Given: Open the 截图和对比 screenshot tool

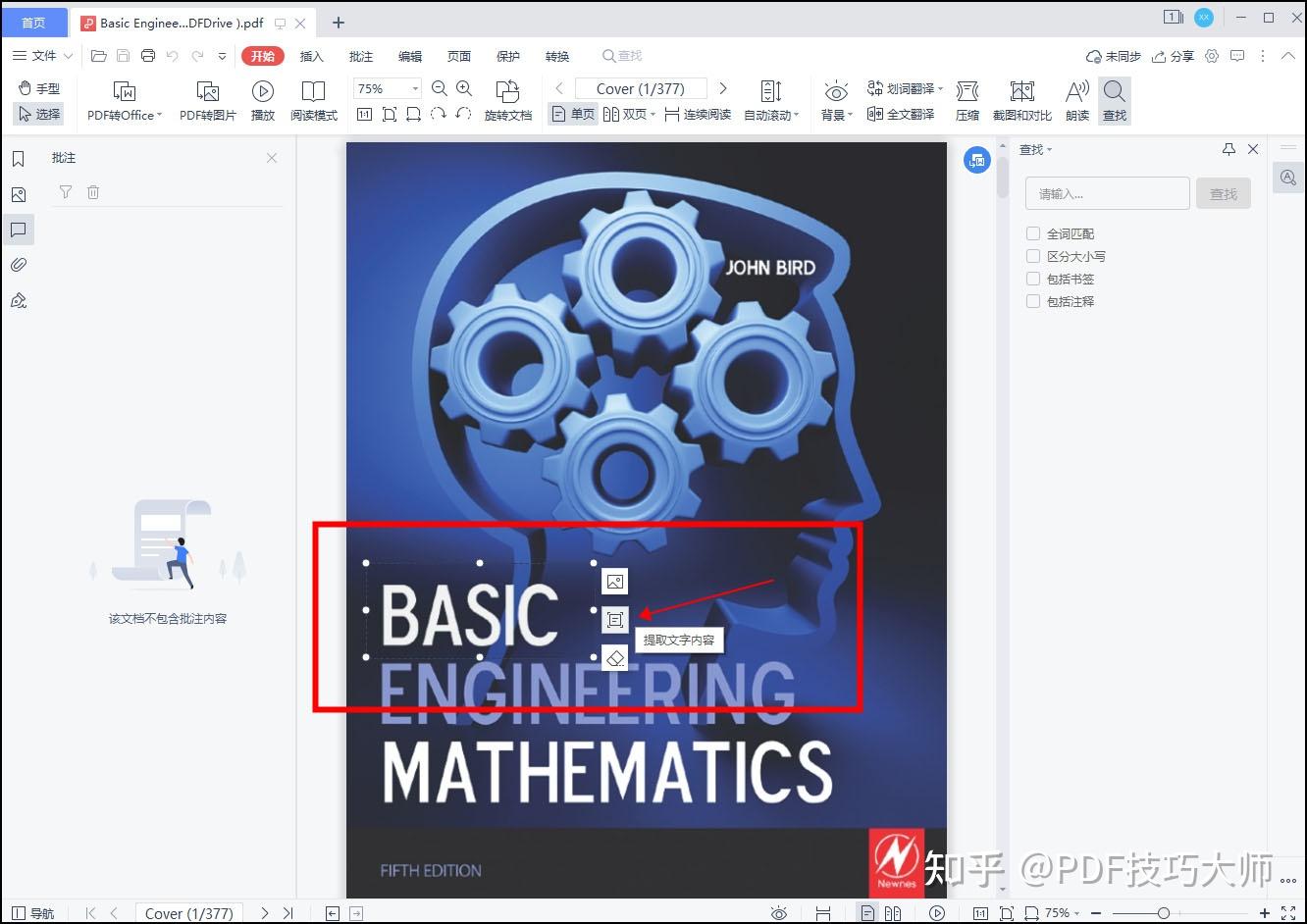Looking at the screenshot, I should click(1021, 100).
